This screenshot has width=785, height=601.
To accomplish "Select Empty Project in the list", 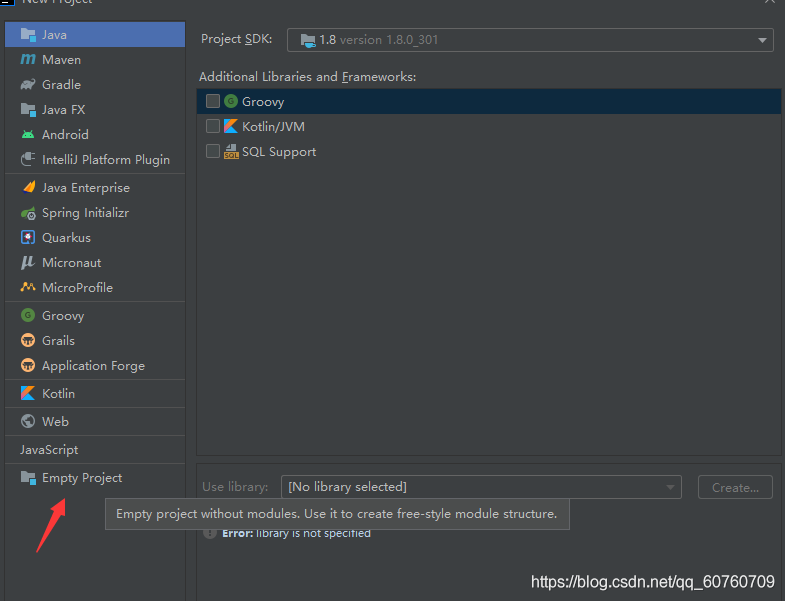I will (95, 478).
